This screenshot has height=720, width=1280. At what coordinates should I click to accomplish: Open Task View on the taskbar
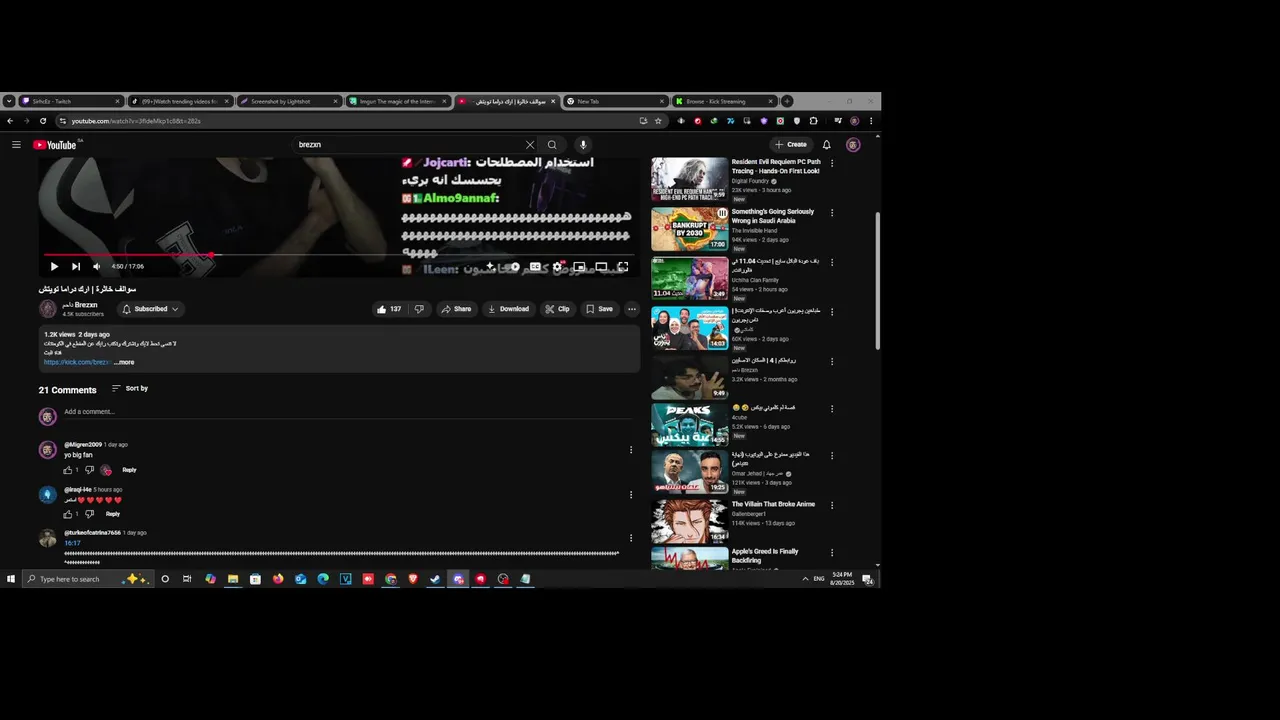click(x=187, y=579)
